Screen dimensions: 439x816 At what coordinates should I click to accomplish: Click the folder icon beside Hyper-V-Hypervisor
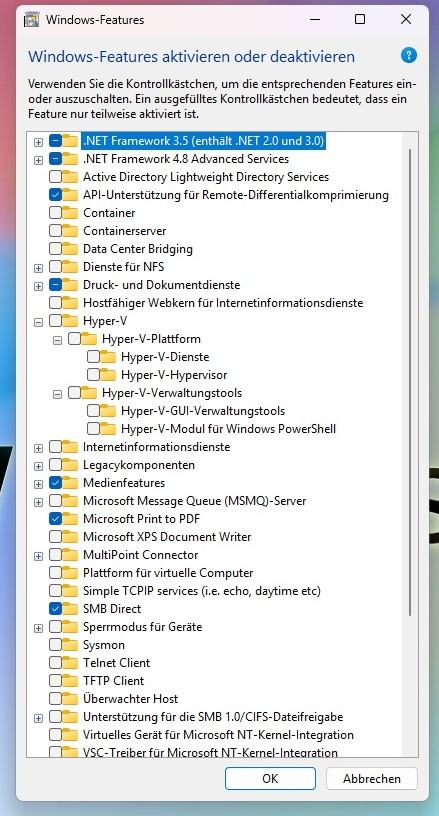(108, 375)
